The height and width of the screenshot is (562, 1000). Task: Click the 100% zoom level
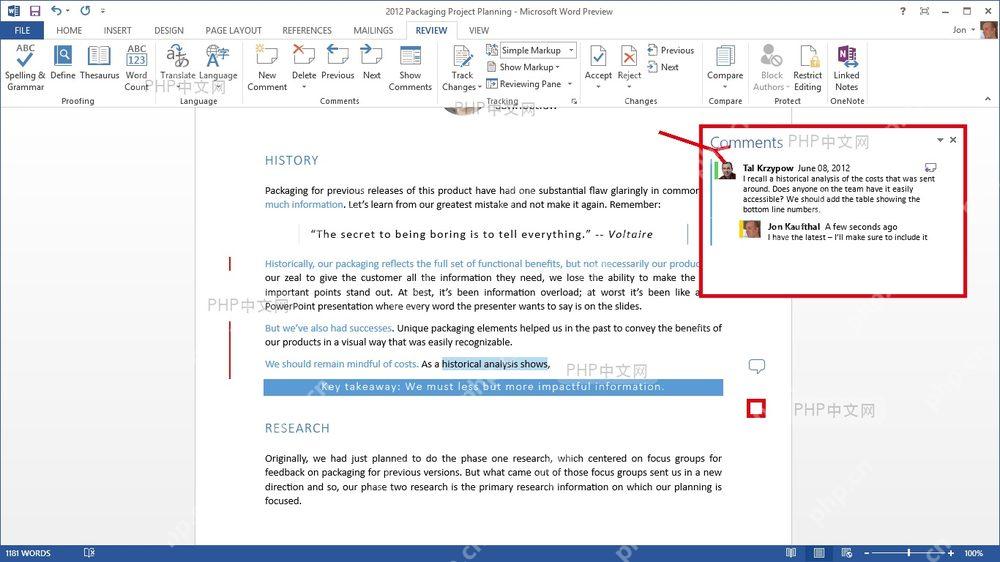[x=974, y=553]
